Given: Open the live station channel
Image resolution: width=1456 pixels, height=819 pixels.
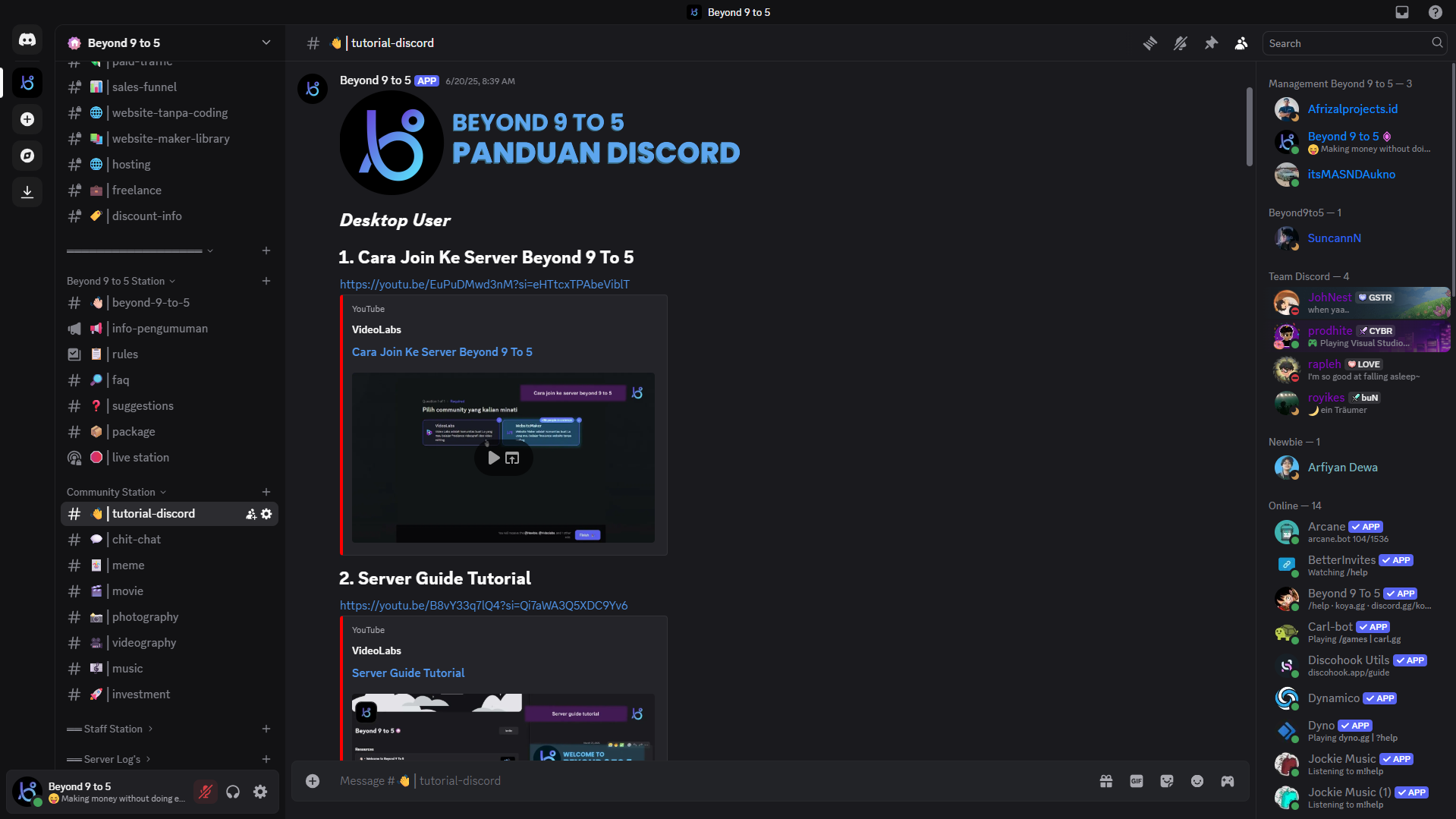Looking at the screenshot, I should [169, 458].
